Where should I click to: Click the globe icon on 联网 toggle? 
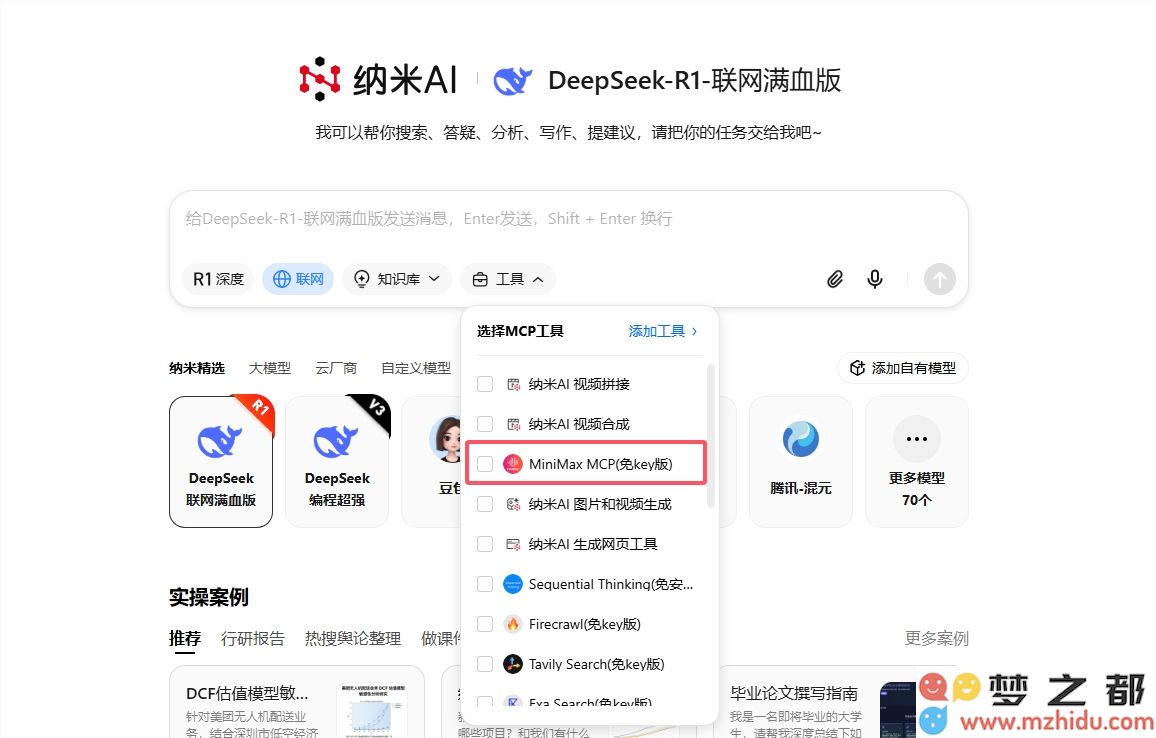(282, 279)
